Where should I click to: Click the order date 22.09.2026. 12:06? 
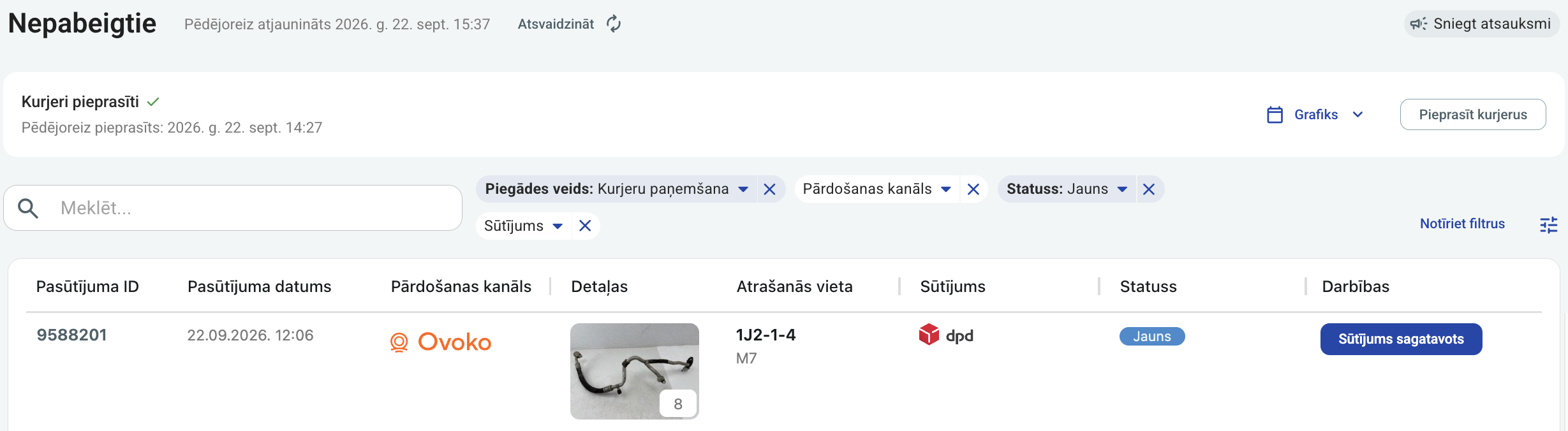click(x=250, y=335)
